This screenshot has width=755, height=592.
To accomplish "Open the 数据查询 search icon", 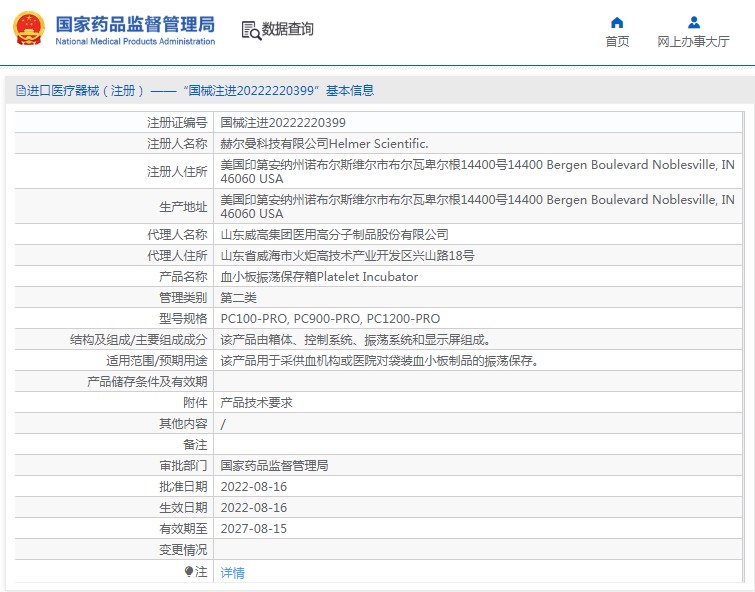I will (x=251, y=30).
